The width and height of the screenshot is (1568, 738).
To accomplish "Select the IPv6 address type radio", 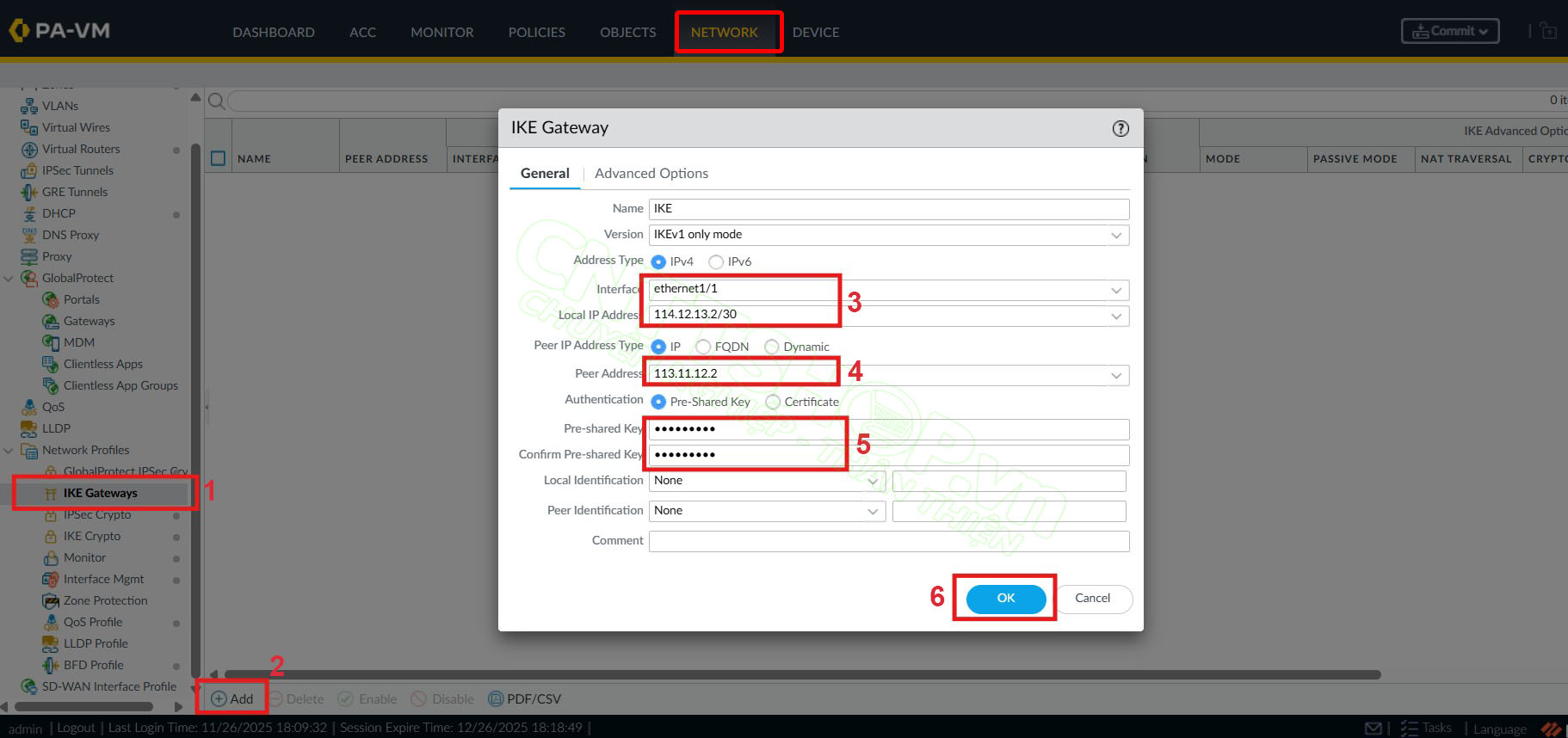I will pyautogui.click(x=716, y=261).
